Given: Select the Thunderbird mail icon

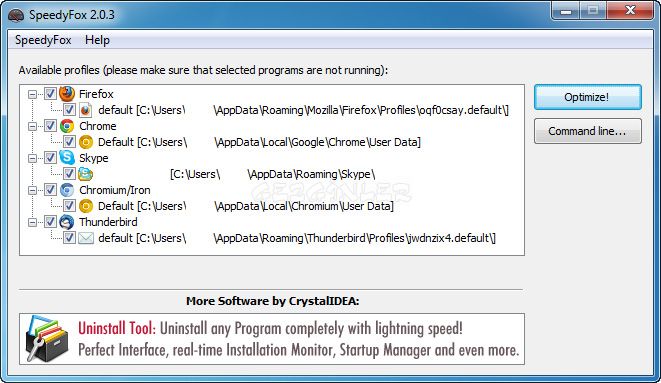Looking at the screenshot, I should [67, 222].
